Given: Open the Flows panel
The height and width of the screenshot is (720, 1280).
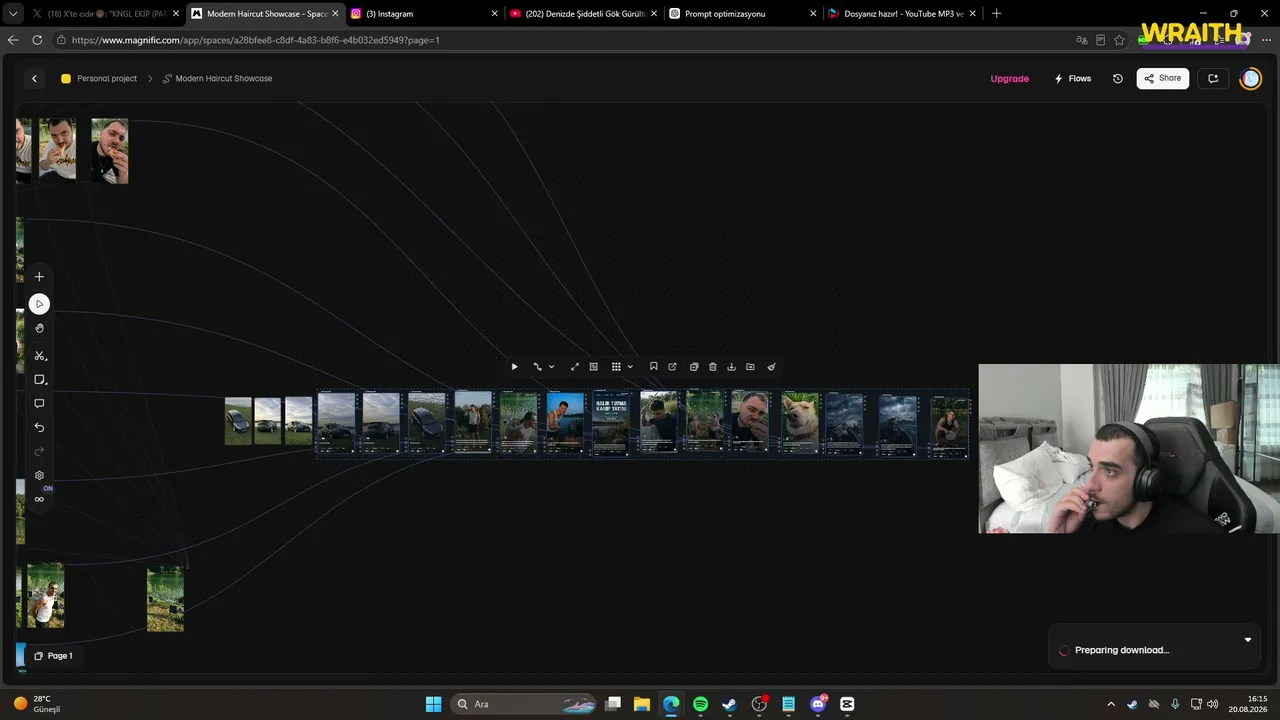Looking at the screenshot, I should point(1072,78).
